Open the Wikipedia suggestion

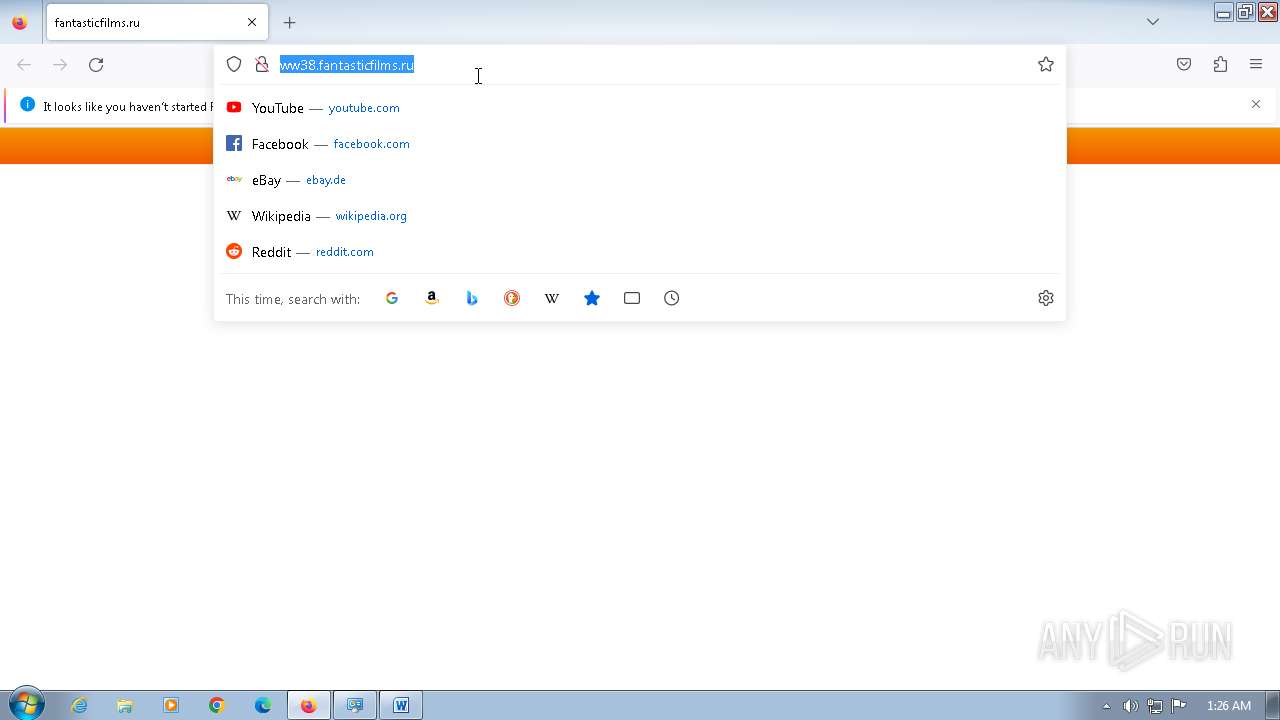(x=640, y=216)
